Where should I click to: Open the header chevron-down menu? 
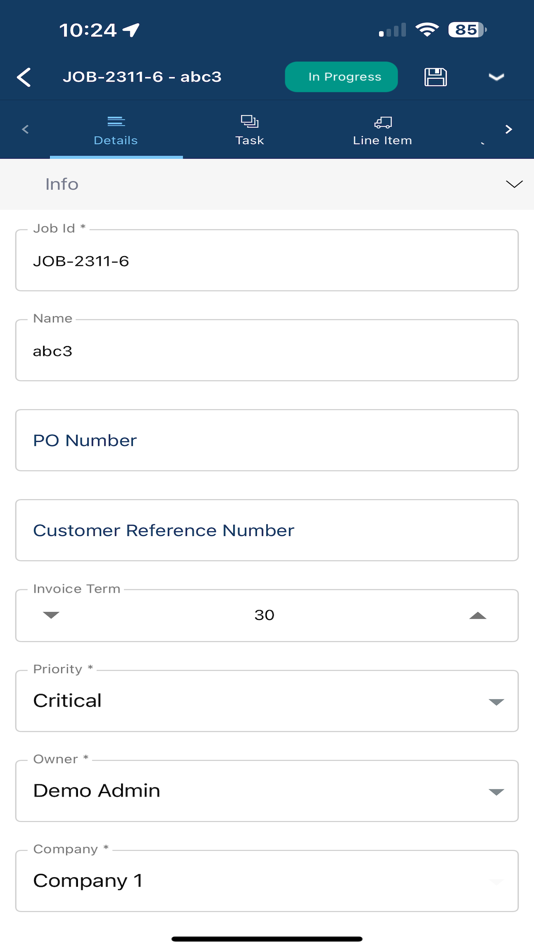click(x=496, y=77)
